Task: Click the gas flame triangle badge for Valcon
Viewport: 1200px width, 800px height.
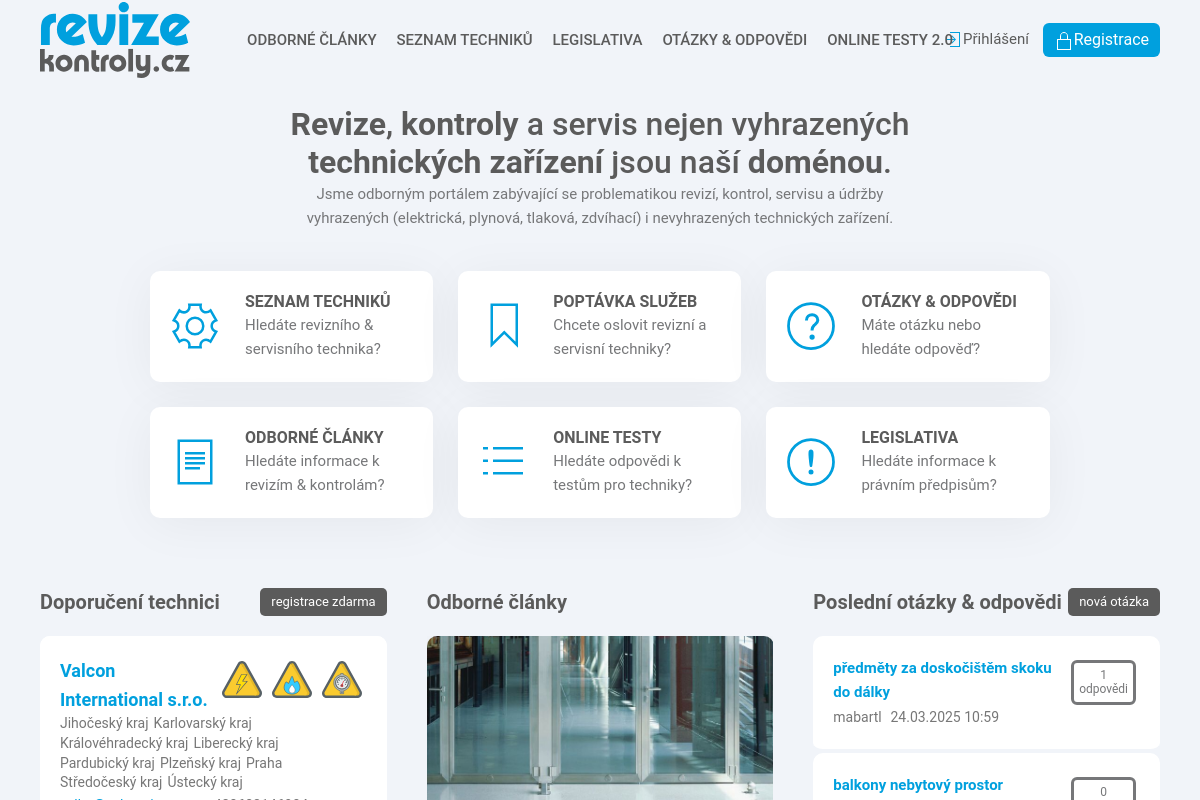Action: 292,680
